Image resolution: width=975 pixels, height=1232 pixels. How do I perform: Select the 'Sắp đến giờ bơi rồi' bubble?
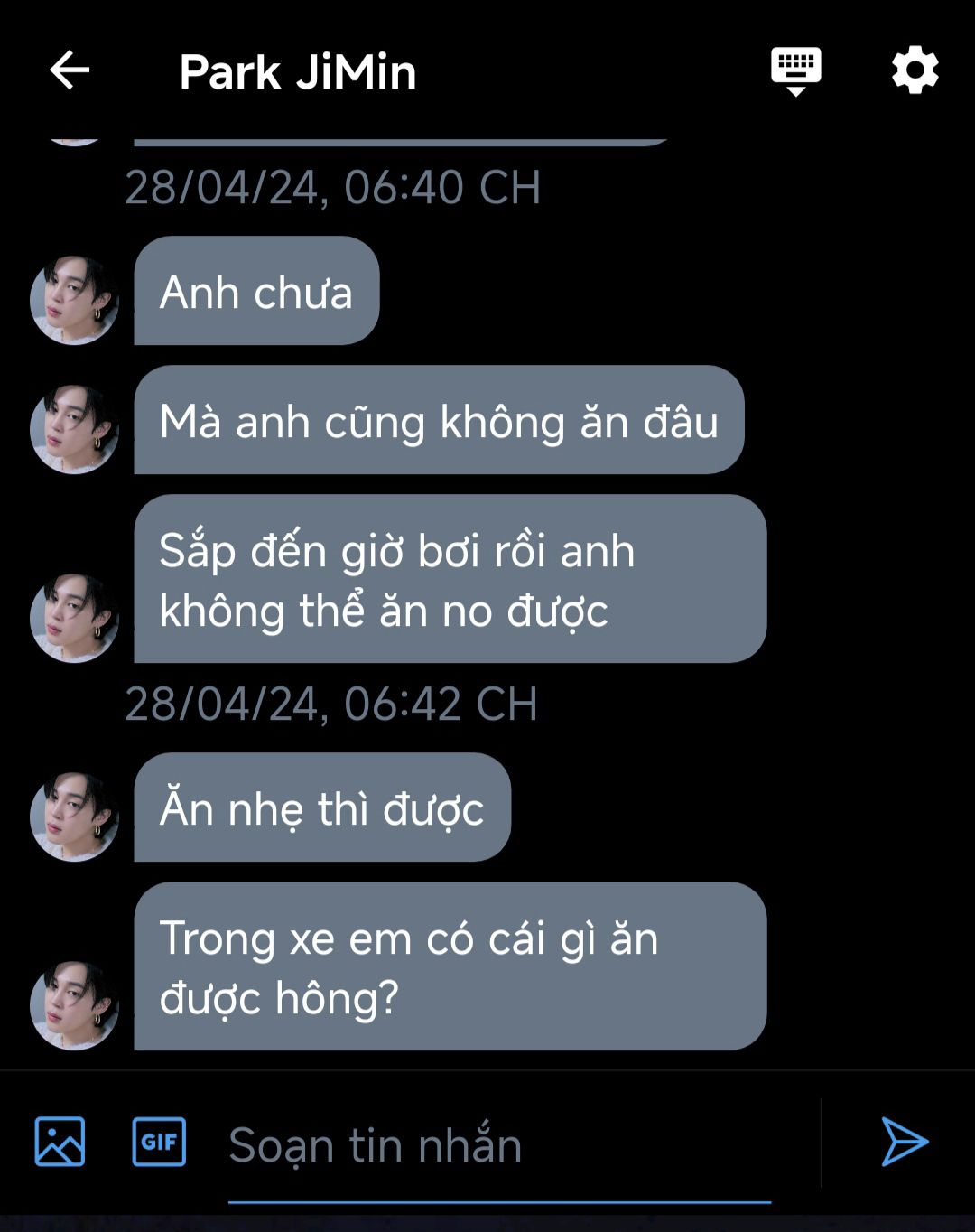click(x=450, y=579)
